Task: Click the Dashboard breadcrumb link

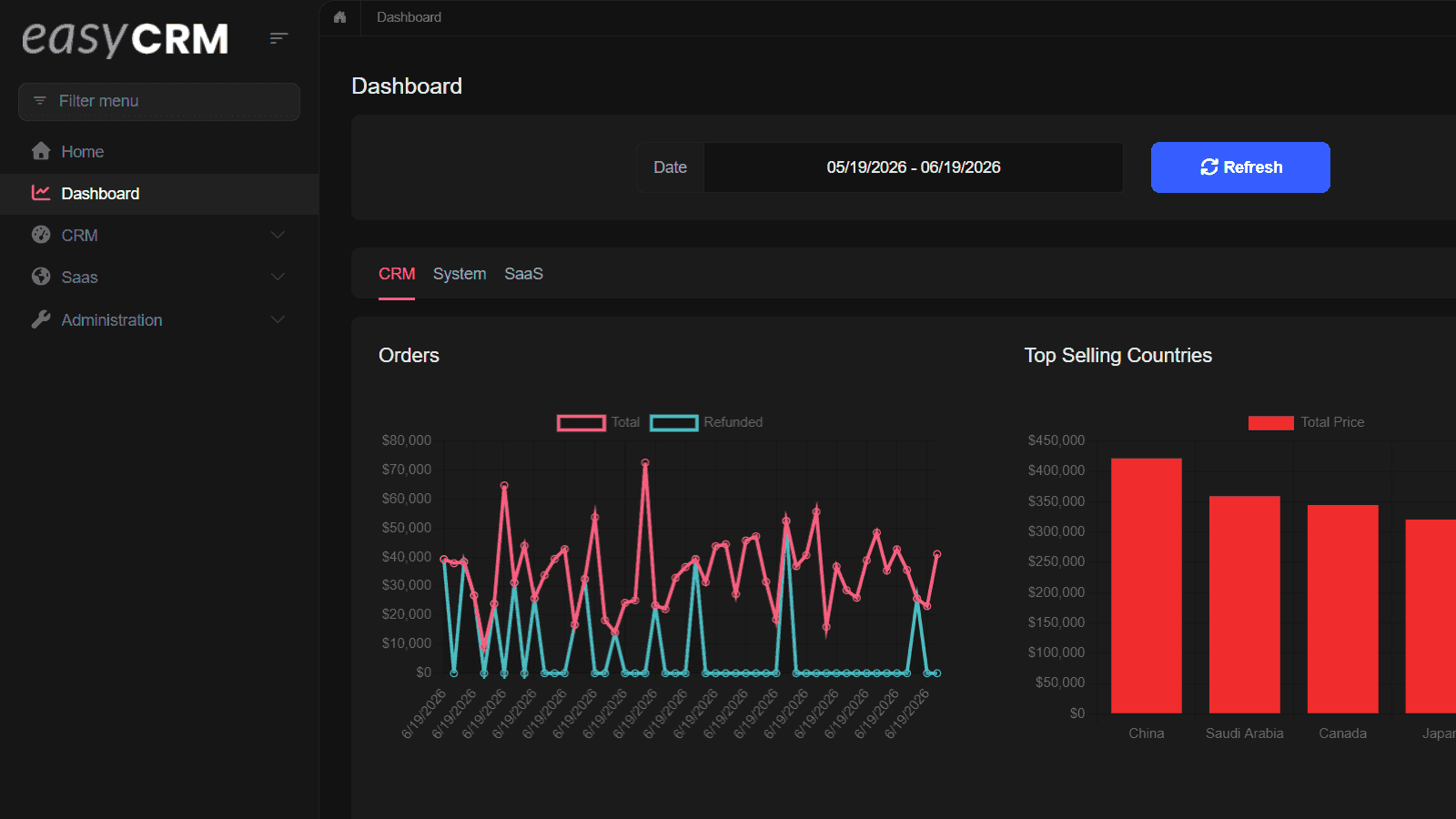Action: click(409, 17)
